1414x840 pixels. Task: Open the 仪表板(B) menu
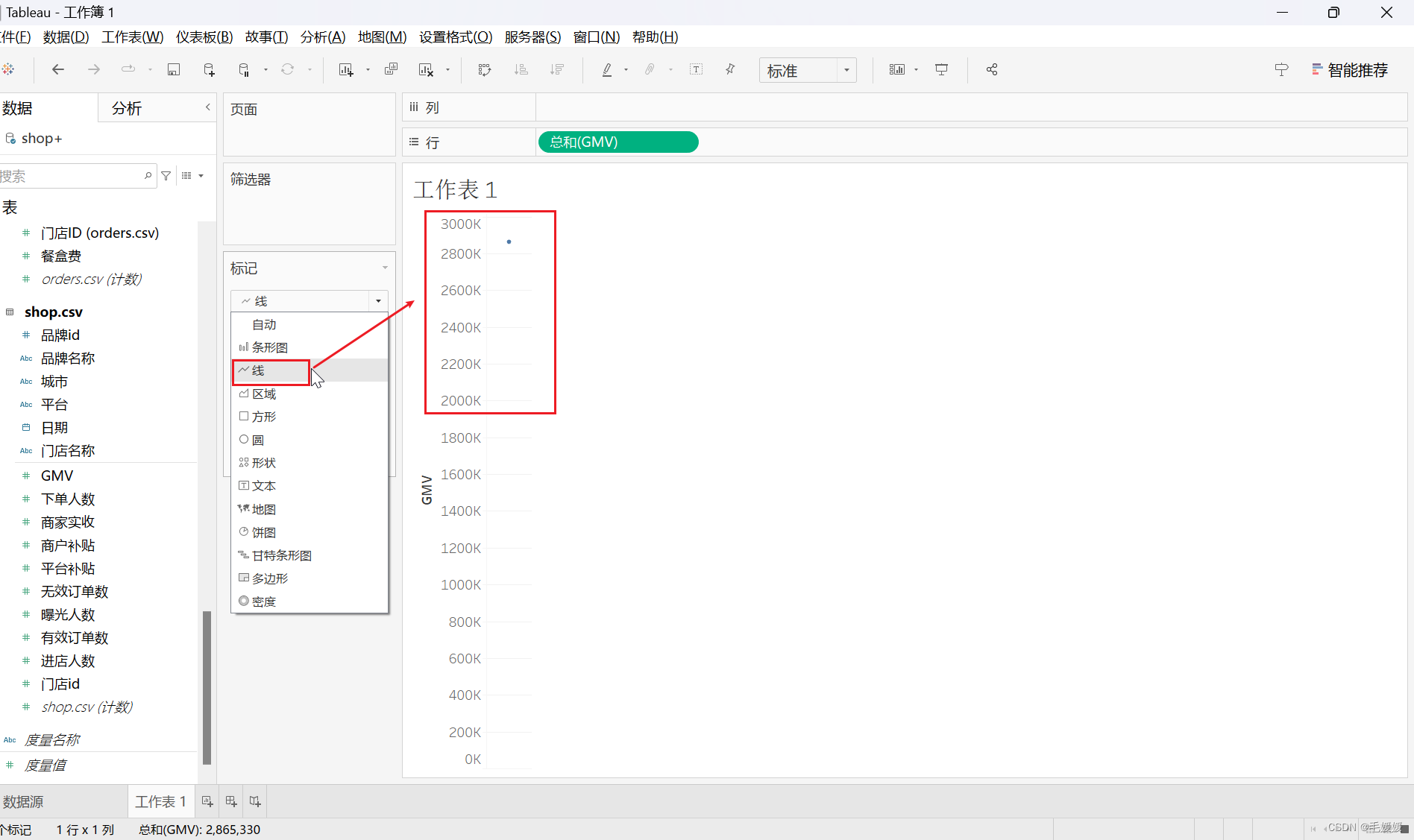tap(204, 37)
